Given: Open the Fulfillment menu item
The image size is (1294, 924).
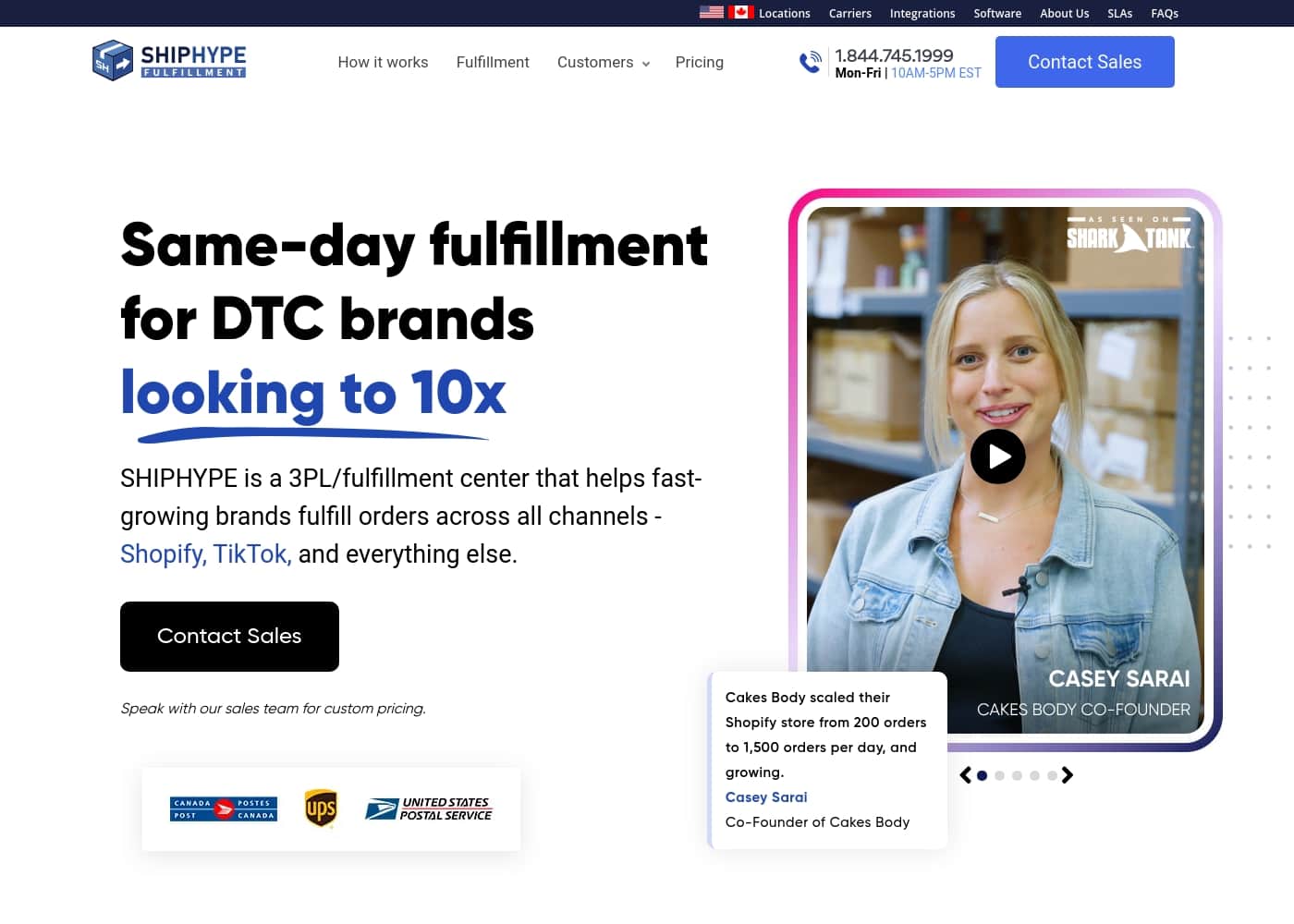Looking at the screenshot, I should click(x=493, y=62).
